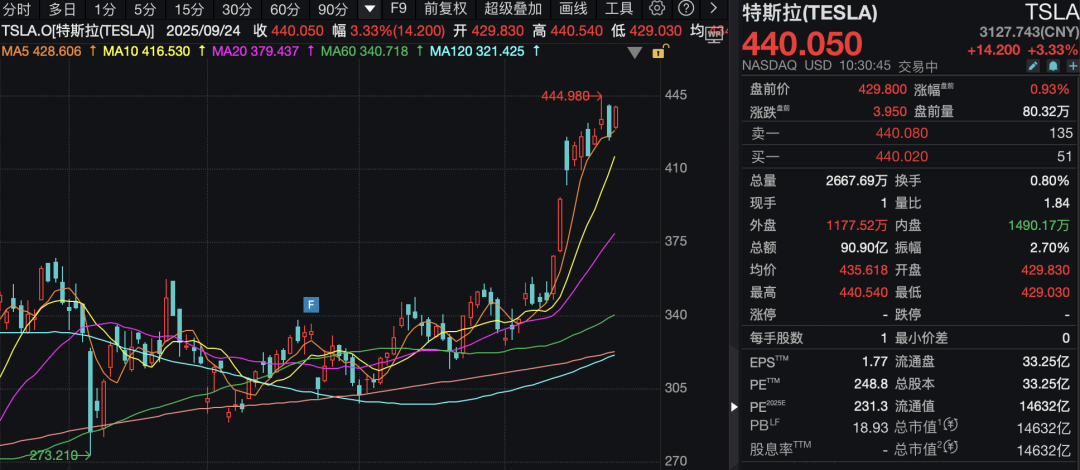Open more timeframes dropdown arrow
The width and height of the screenshot is (1080, 470).
coord(370,9)
